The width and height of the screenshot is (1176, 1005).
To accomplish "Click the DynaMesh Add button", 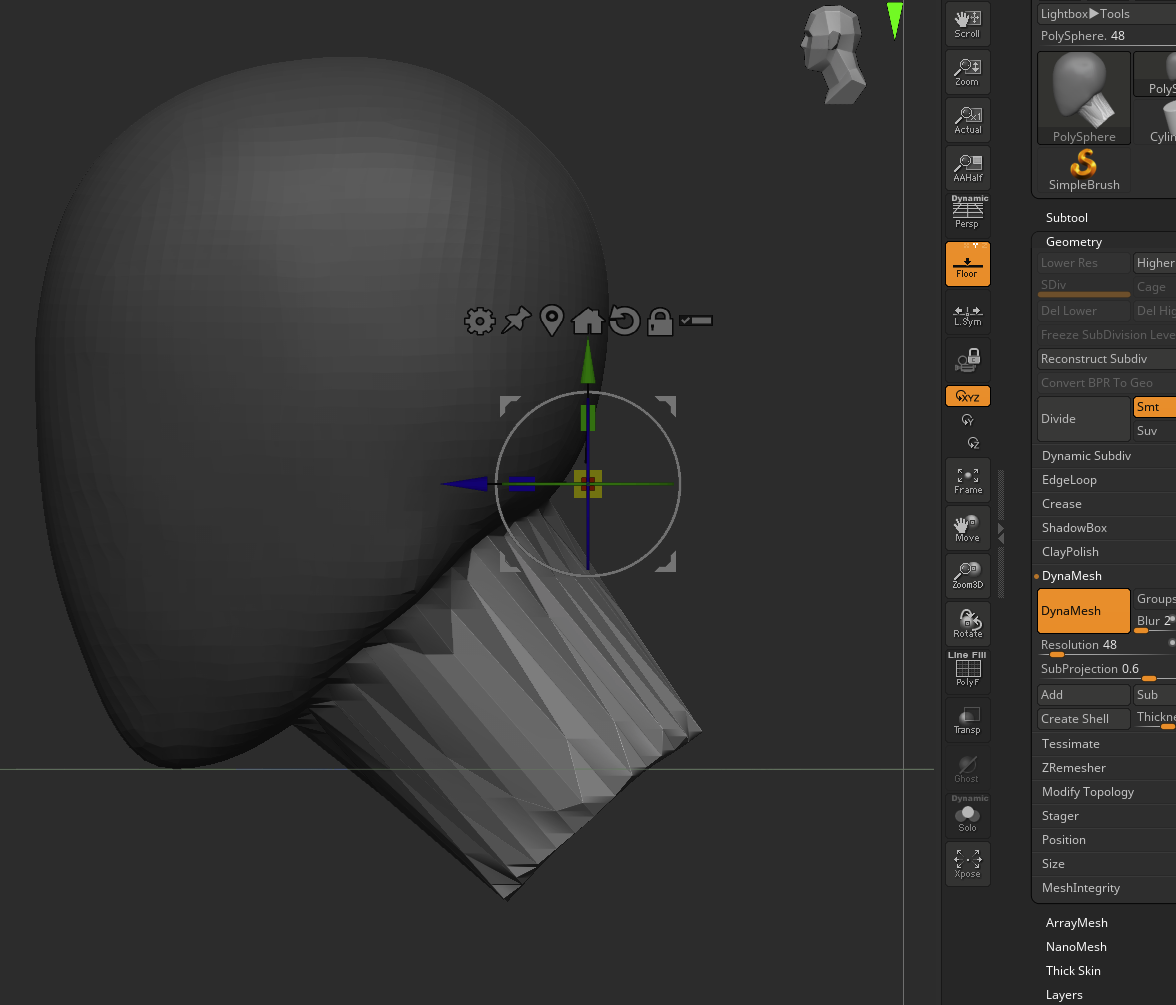I will click(x=1084, y=694).
